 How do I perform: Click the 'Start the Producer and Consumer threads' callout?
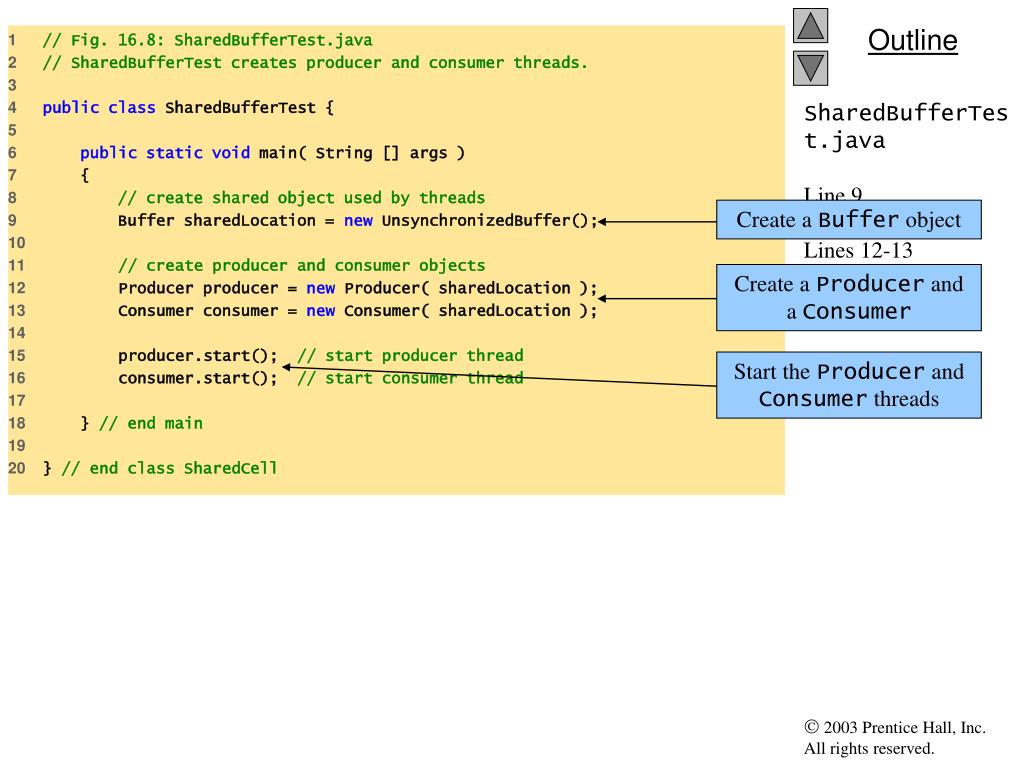[x=848, y=385]
